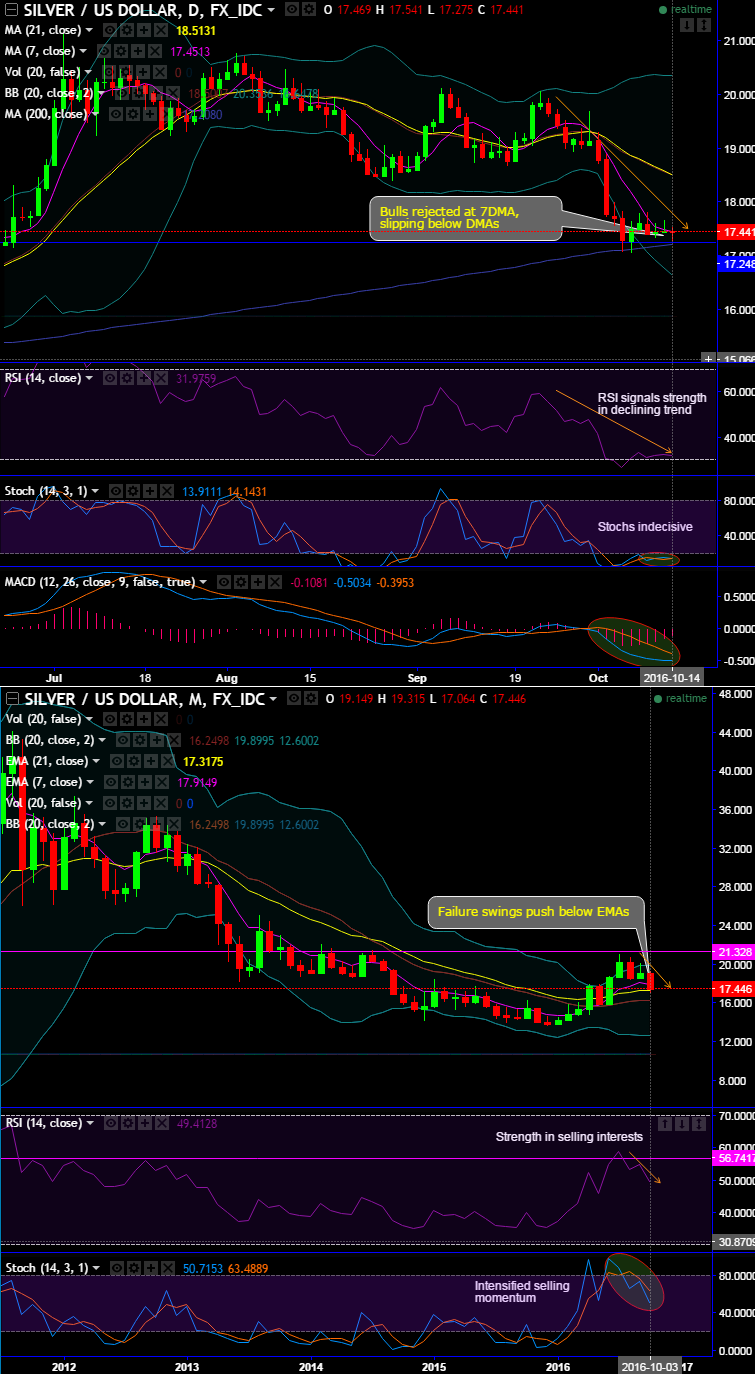
Task: Open gear settings for monthly SILVER / US DOLLAR symbol
Action: (311, 698)
